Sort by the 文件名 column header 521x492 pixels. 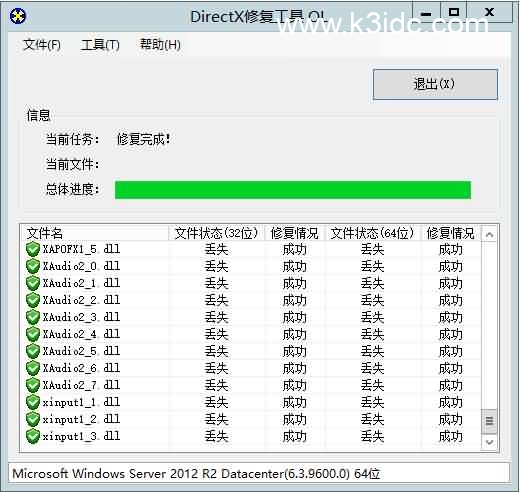(x=95, y=233)
